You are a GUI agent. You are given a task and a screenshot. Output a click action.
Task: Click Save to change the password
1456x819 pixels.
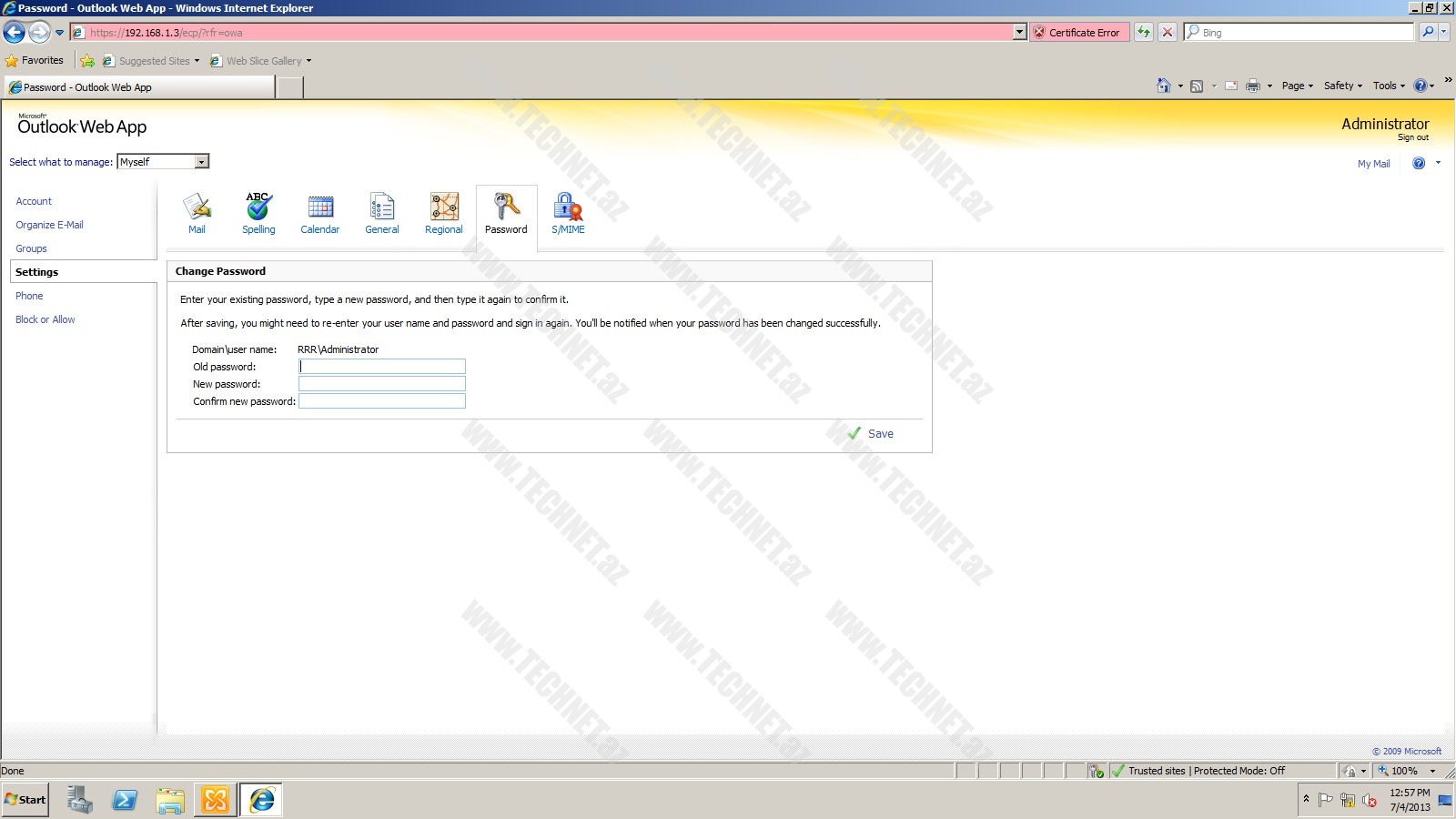click(872, 434)
